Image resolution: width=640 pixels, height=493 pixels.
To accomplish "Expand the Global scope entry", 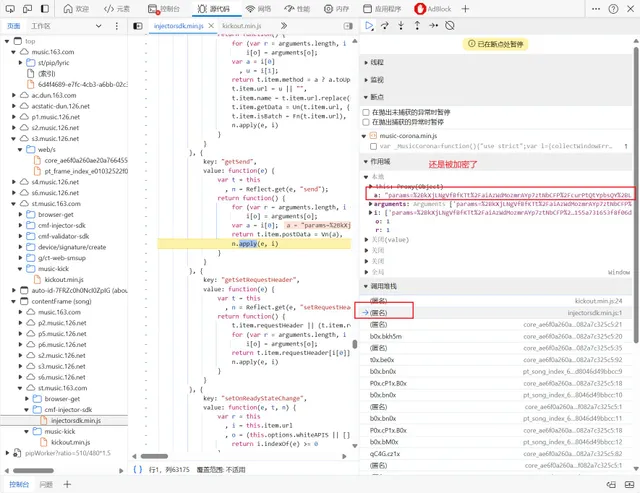I will [x=367, y=272].
